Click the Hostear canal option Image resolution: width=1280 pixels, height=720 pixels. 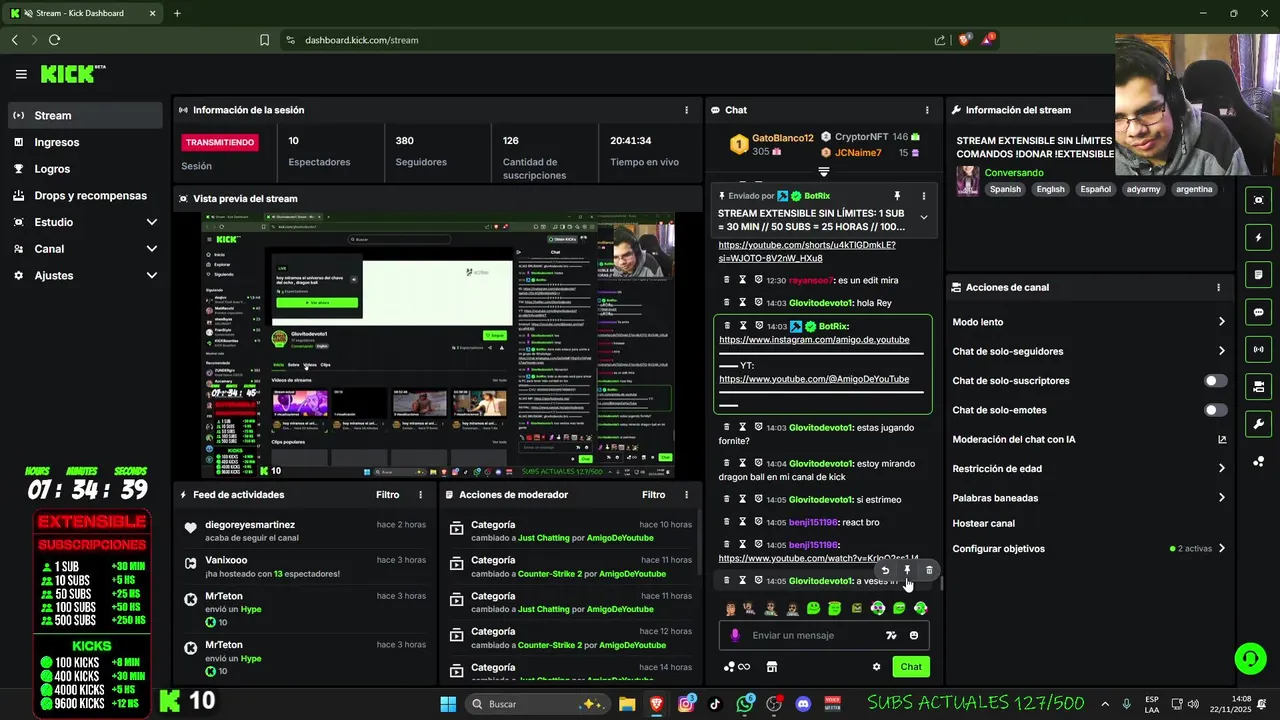(x=983, y=523)
